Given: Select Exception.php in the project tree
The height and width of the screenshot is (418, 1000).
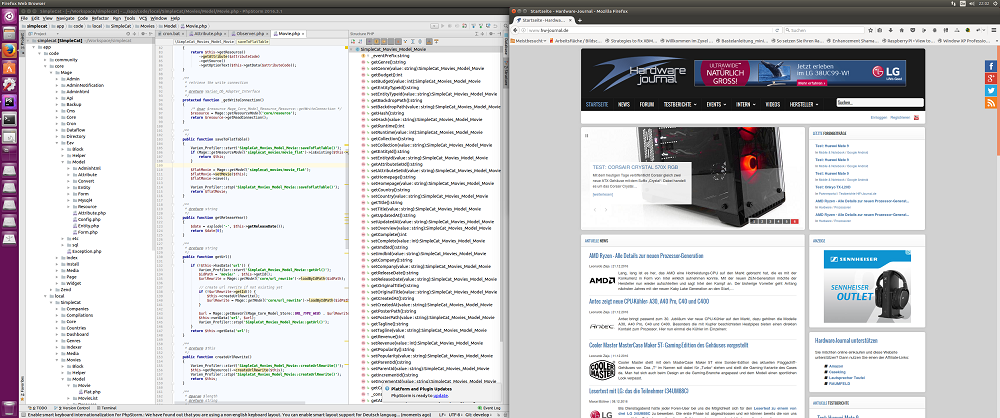Looking at the screenshot, I should 85,251.
